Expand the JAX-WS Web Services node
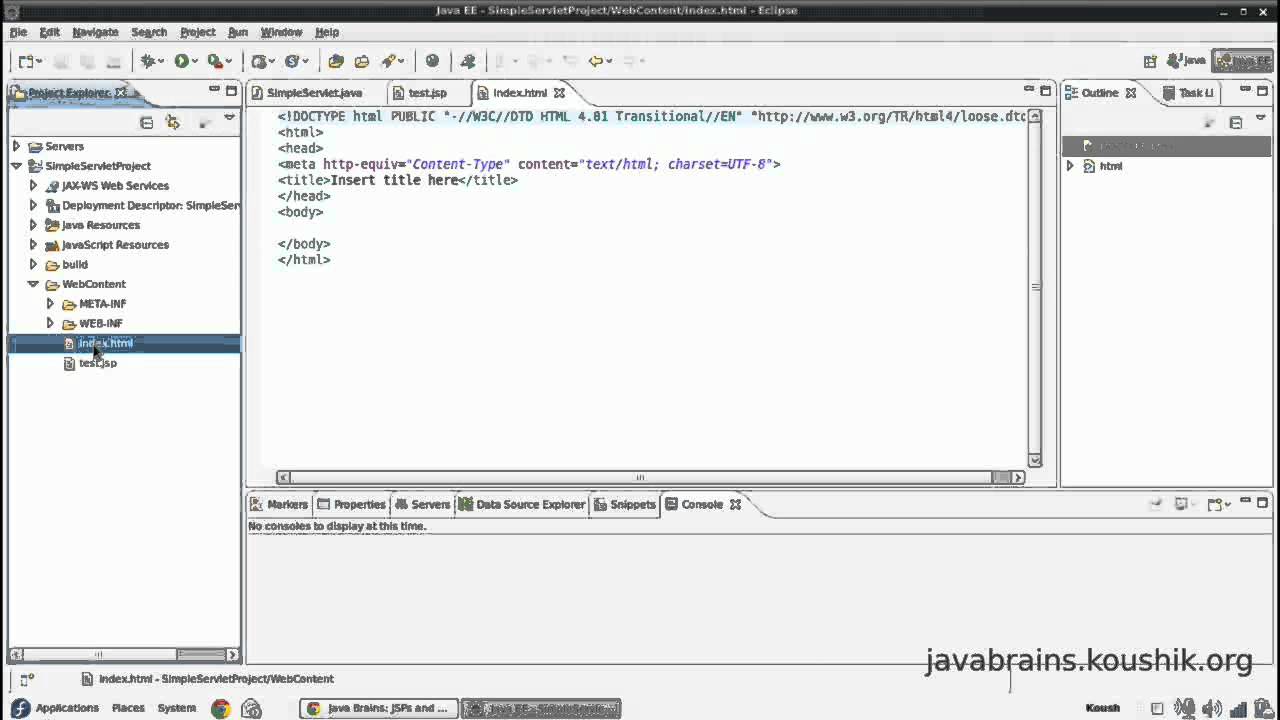Viewport: 1280px width, 720px height. click(x=33, y=186)
